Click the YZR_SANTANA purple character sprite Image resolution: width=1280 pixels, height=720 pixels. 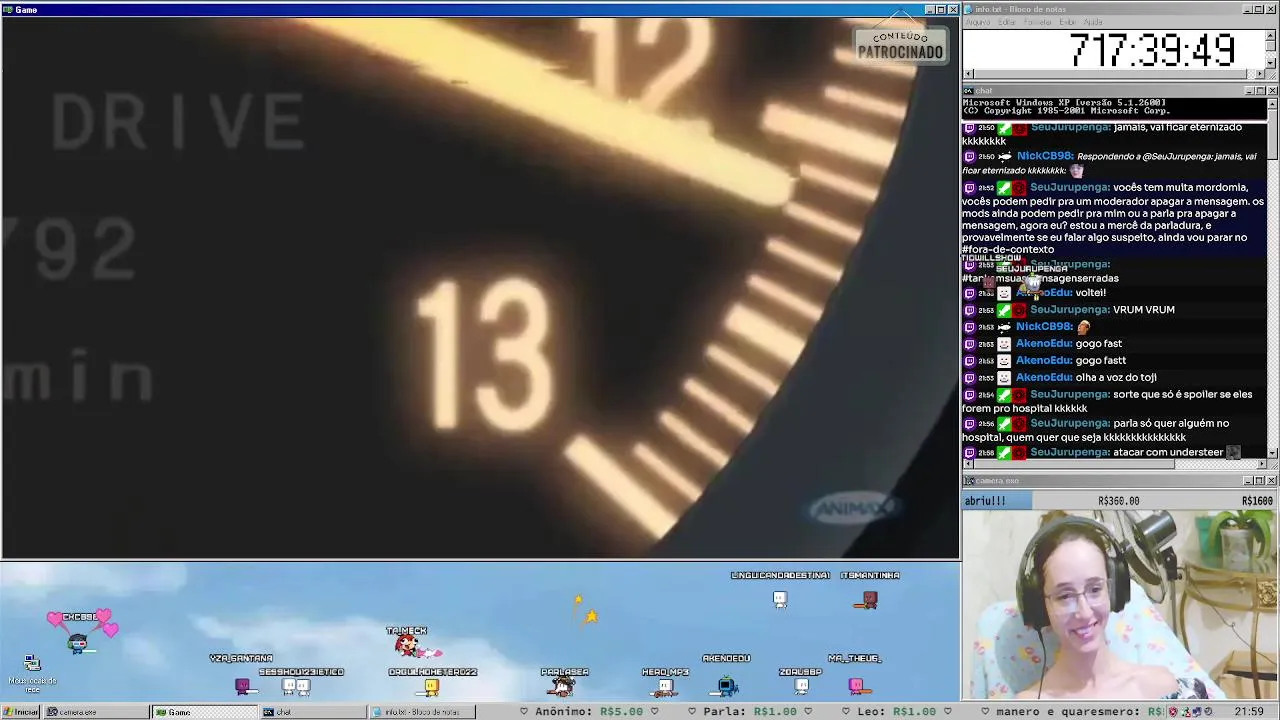pyautogui.click(x=241, y=686)
